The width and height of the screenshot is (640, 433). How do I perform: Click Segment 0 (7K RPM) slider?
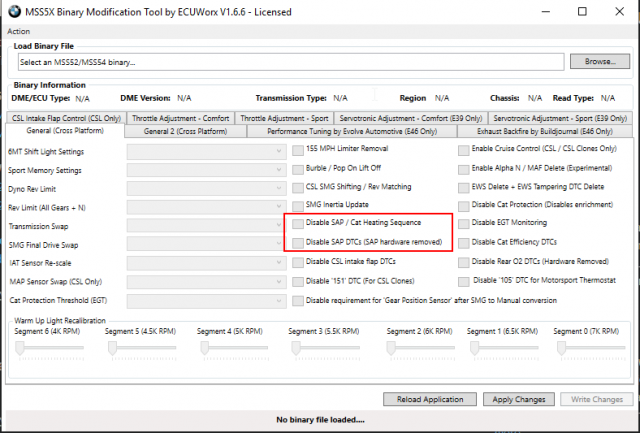coord(591,349)
